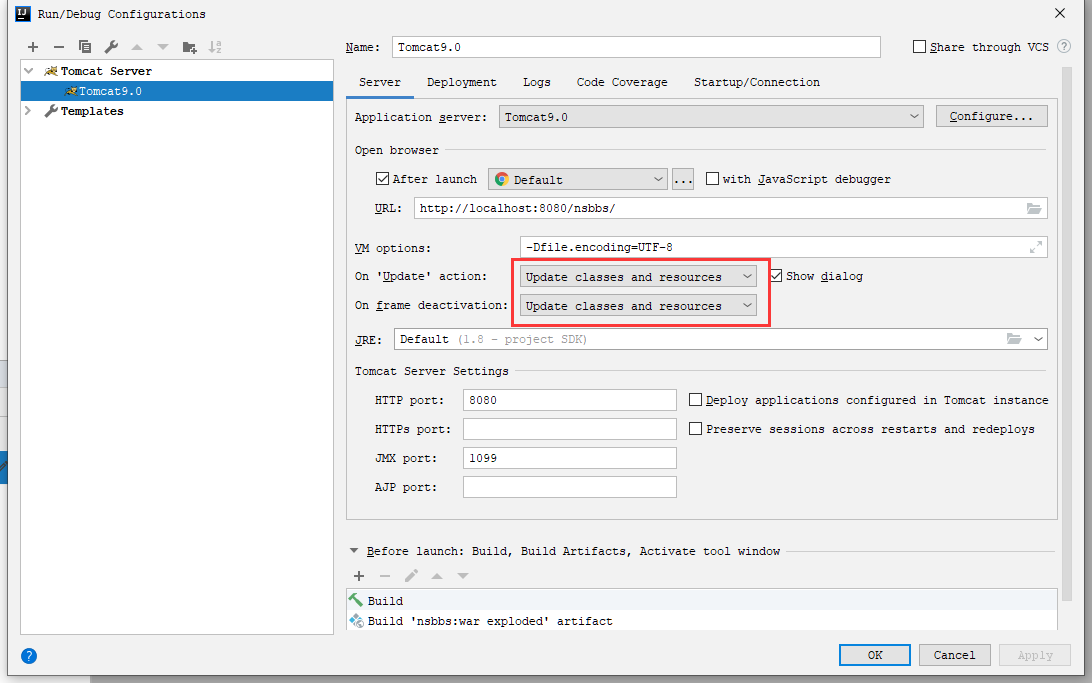This screenshot has height=683, width=1092.
Task: Click Apply button
Action: (1034, 655)
